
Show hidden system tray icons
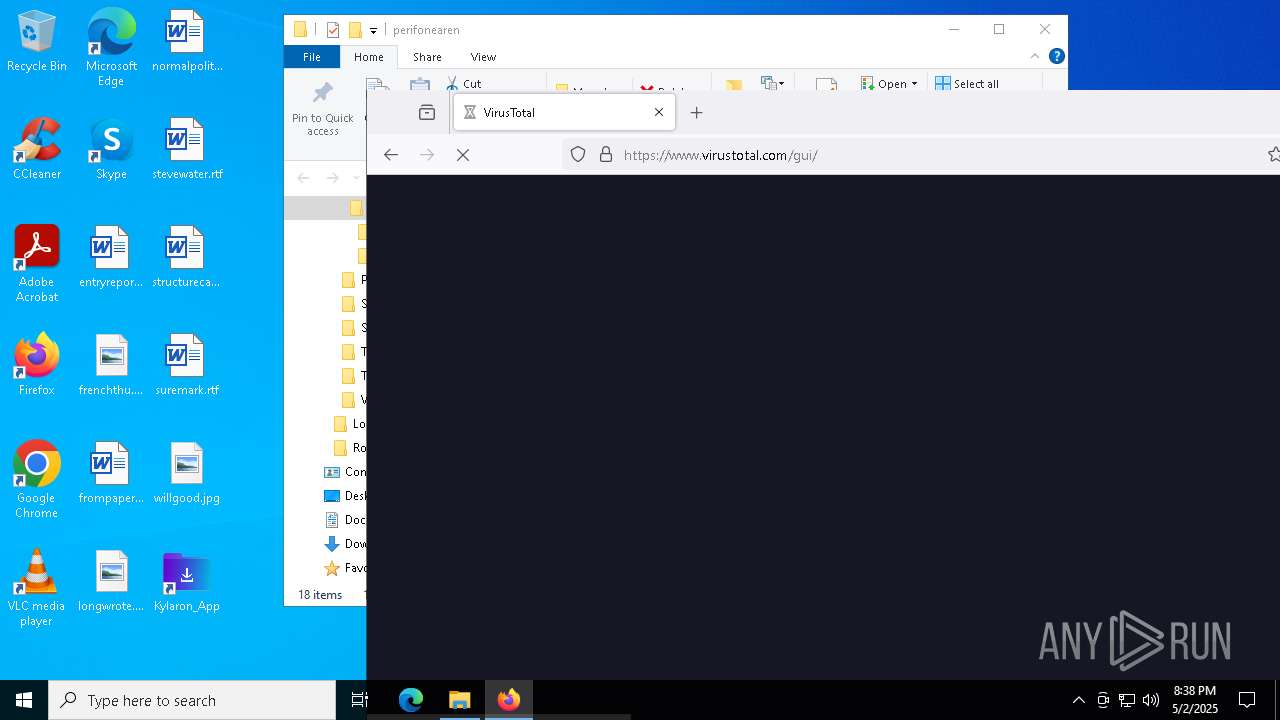(1078, 700)
